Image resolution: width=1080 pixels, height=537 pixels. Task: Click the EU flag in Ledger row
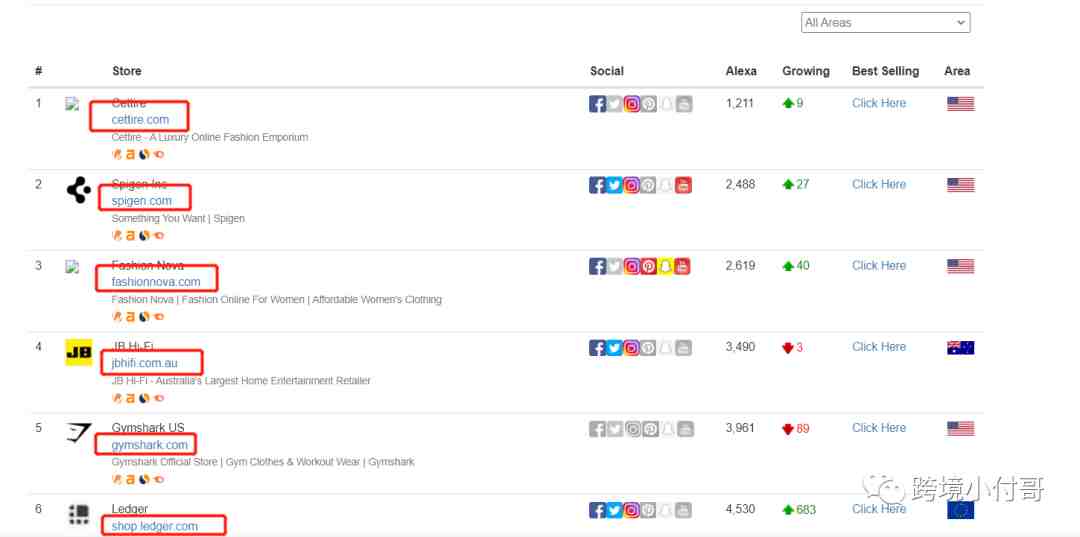(961, 510)
